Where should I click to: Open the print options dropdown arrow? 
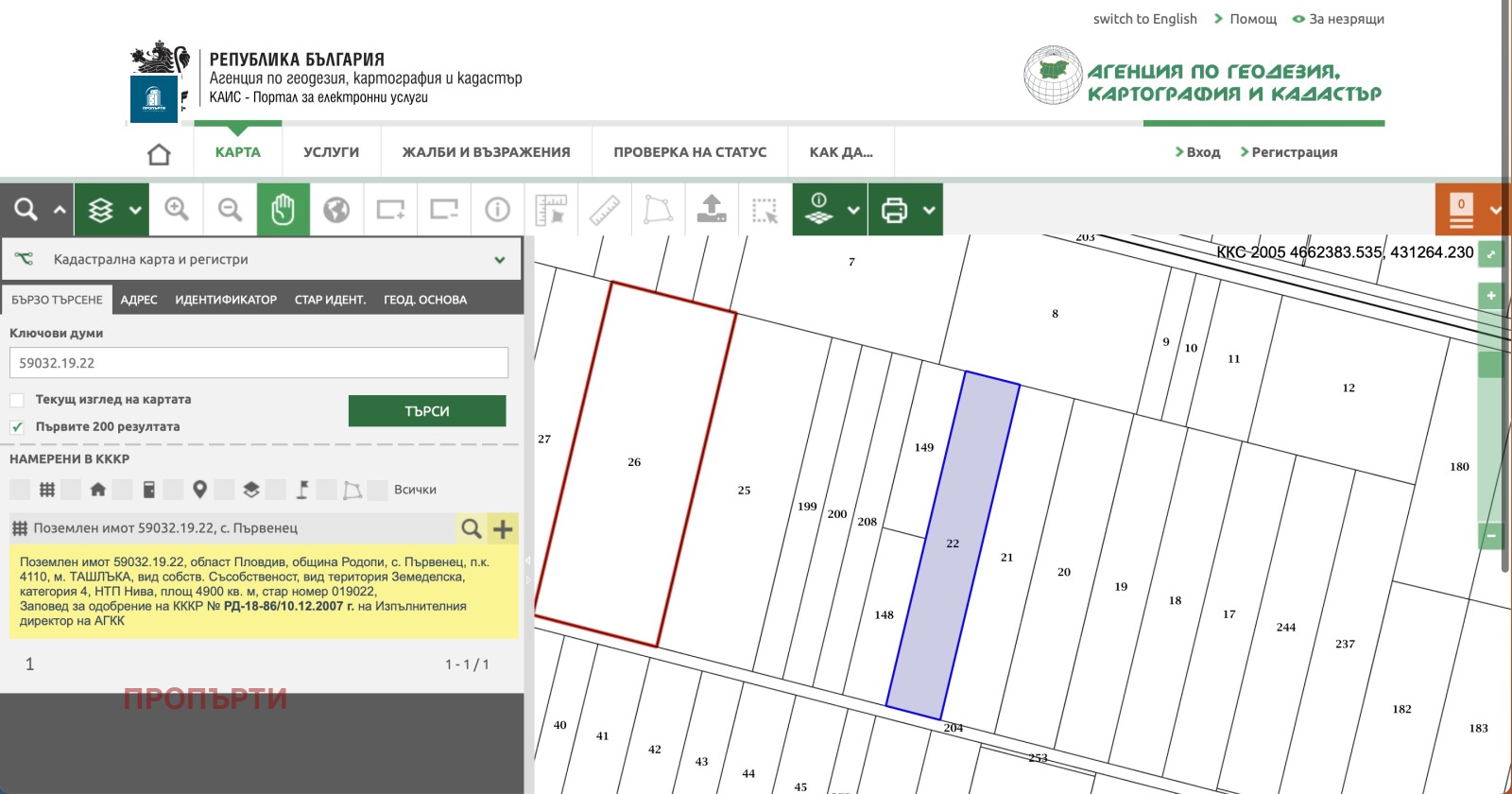[929, 210]
